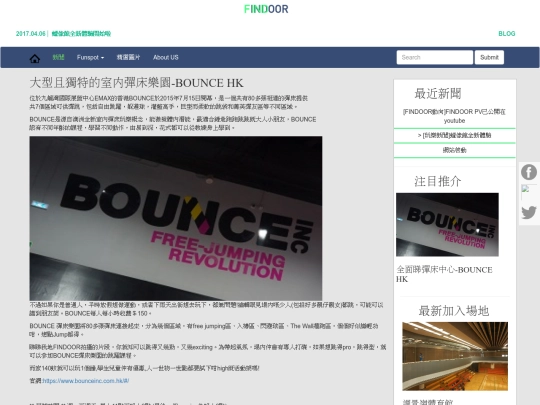Click the home icon in navigation bar
This screenshot has height=405, width=540.
point(34,59)
